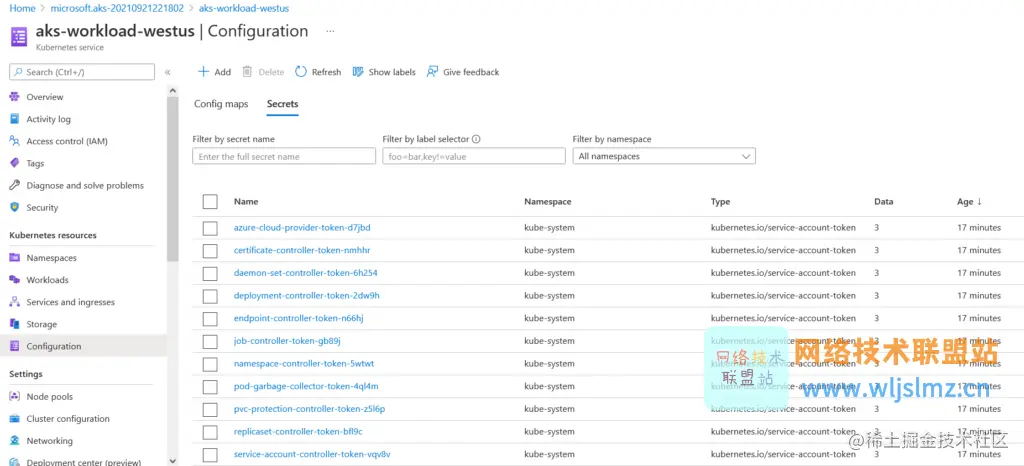The width and height of the screenshot is (1024, 466).
Task: Open the more options ellipsis
Action: [330, 31]
